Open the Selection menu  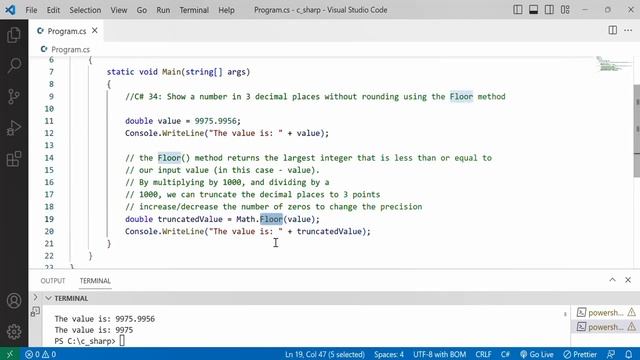click(85, 10)
